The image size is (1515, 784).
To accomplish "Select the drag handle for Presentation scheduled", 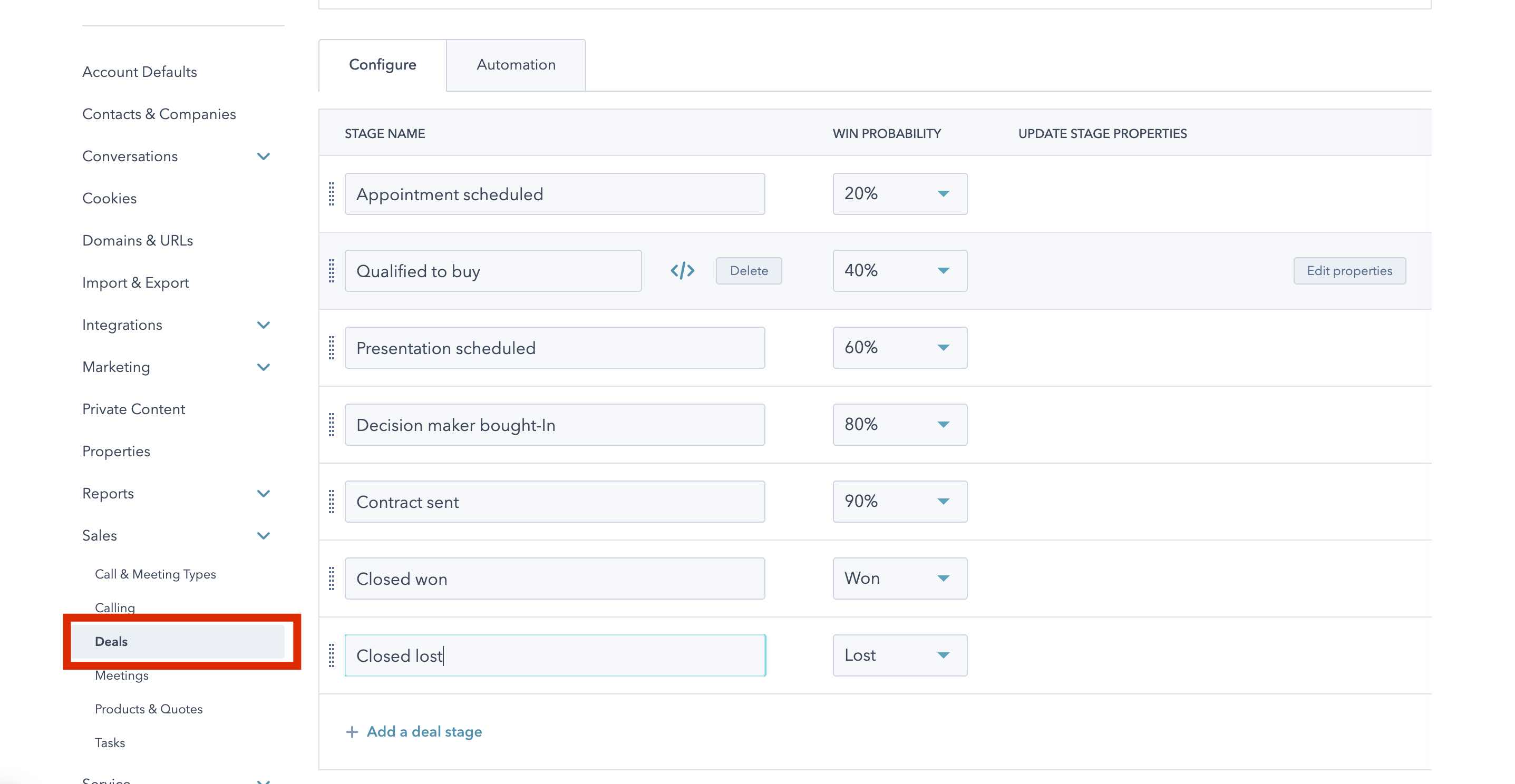I will [x=331, y=347].
